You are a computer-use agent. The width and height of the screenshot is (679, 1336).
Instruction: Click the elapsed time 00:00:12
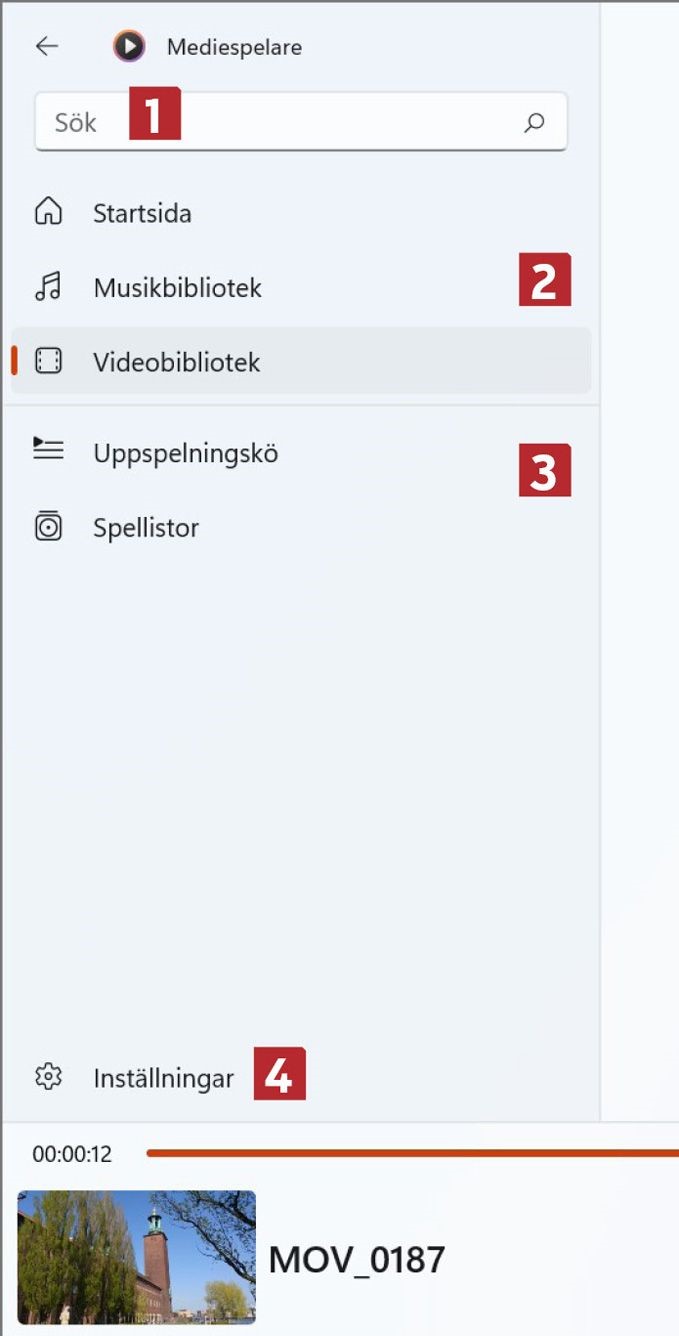pyautogui.click(x=72, y=1154)
